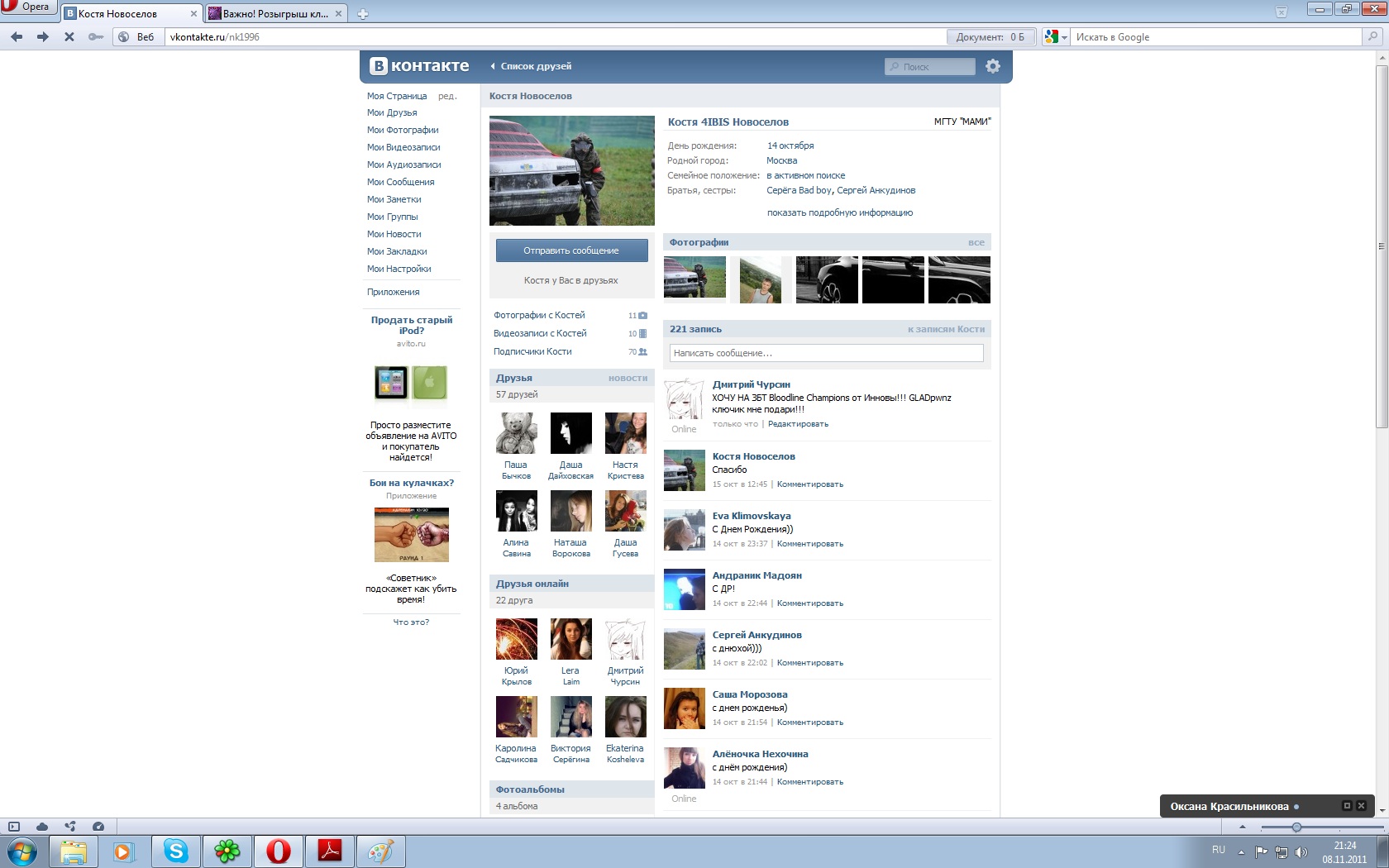Click the Opera back navigation arrow
The image size is (1389, 868).
[x=17, y=37]
